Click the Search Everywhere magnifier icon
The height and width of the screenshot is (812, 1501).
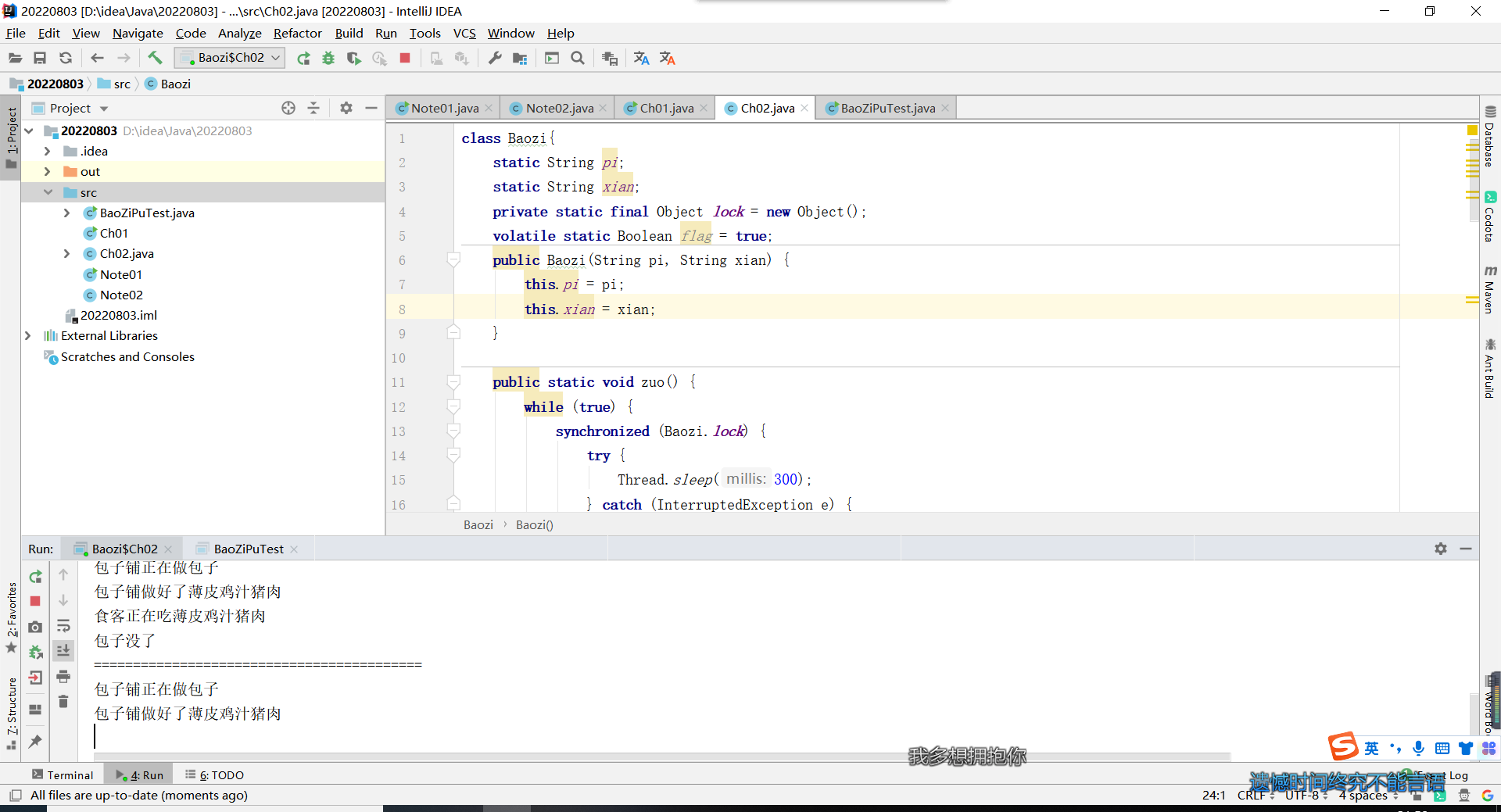coord(578,58)
